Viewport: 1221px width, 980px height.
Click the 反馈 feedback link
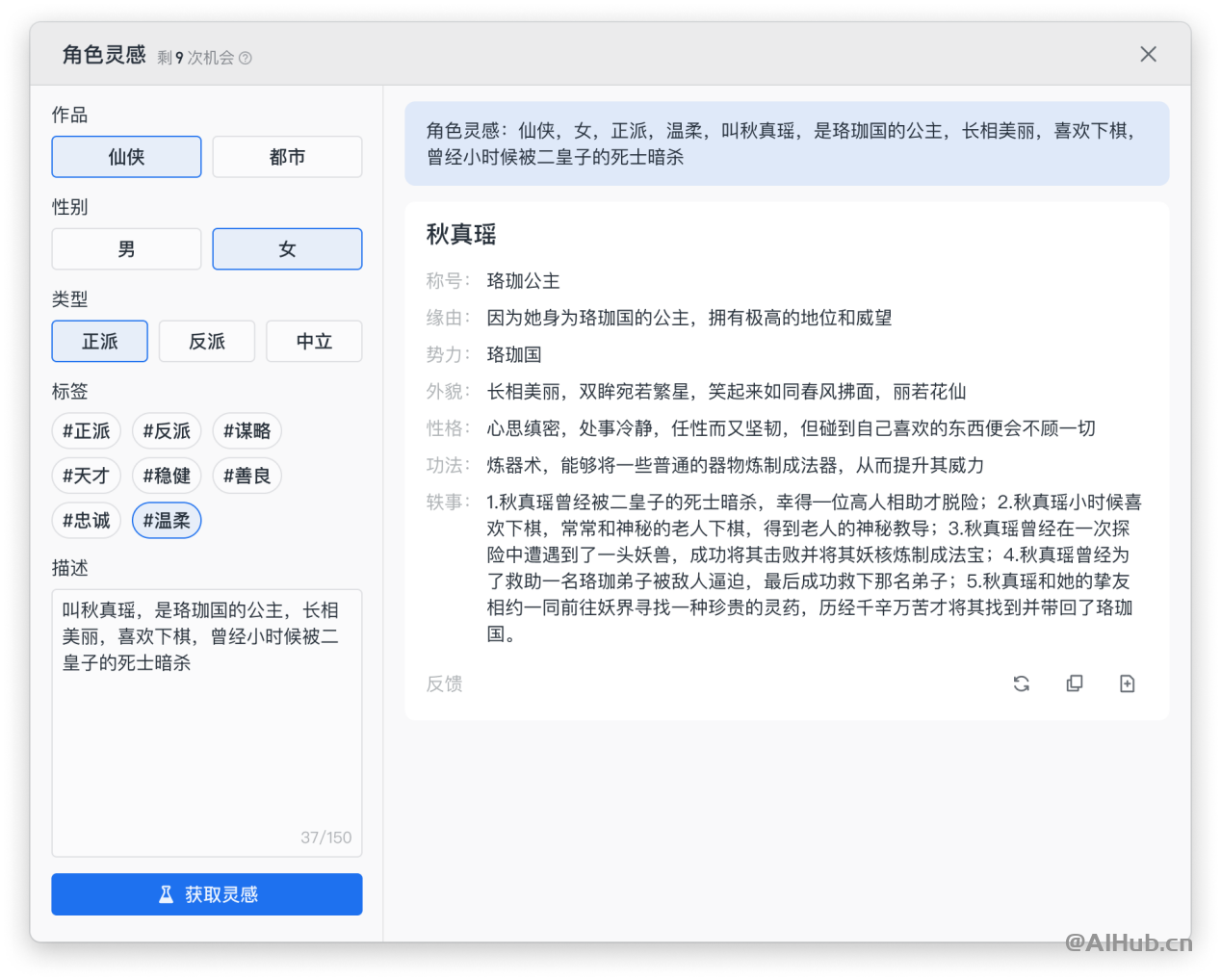click(x=444, y=683)
